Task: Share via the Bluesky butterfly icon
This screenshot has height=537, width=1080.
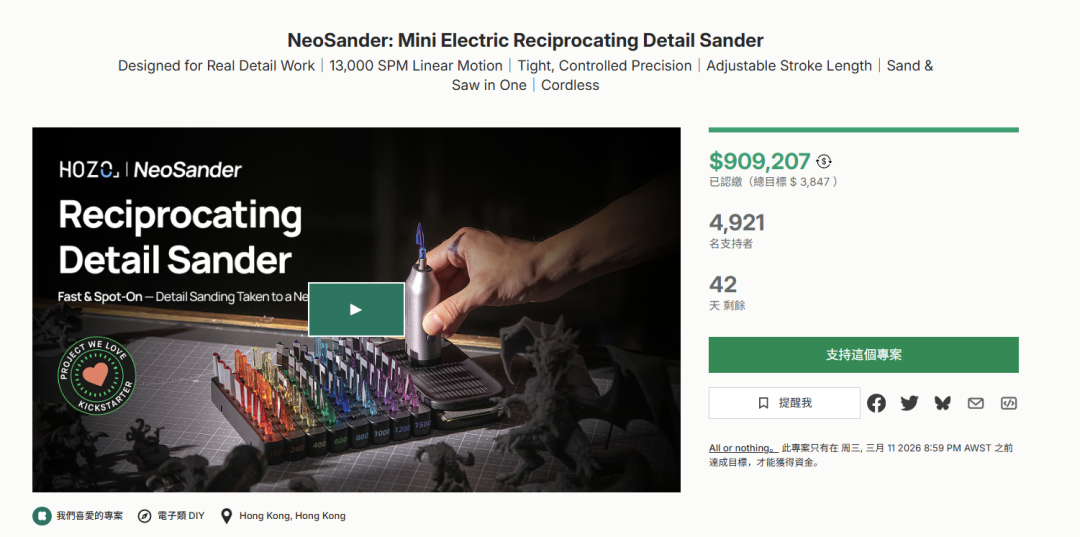Action: pyautogui.click(x=942, y=403)
